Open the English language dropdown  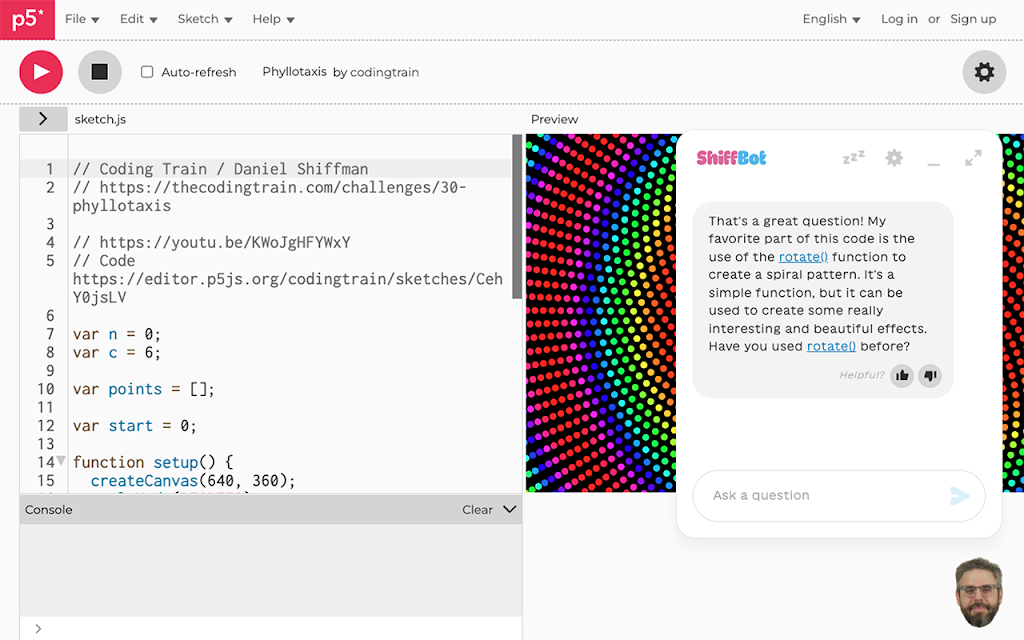tap(831, 19)
